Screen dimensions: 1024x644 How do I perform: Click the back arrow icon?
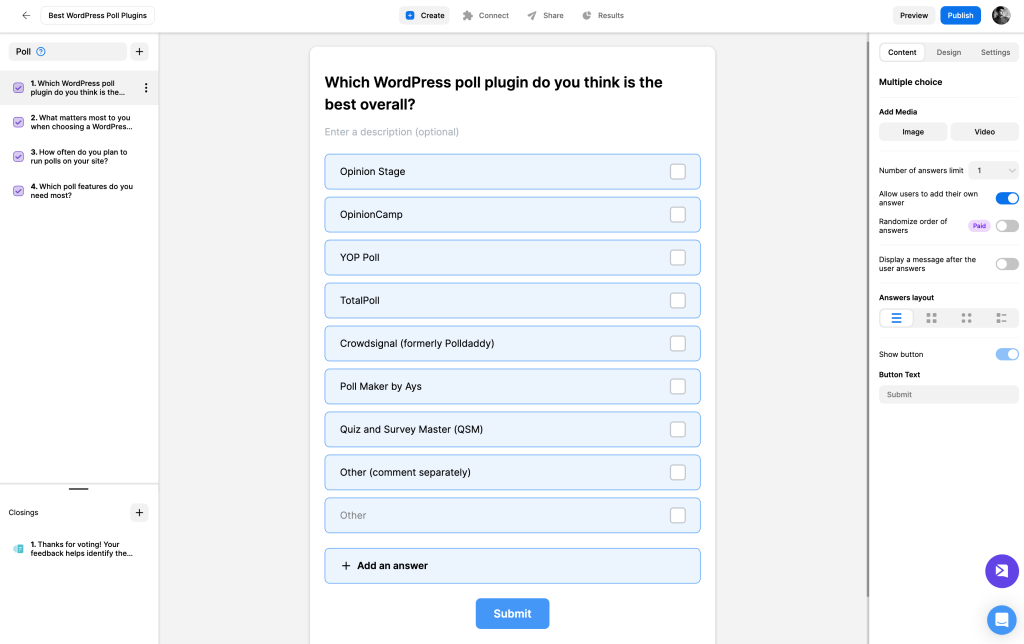pyautogui.click(x=26, y=15)
